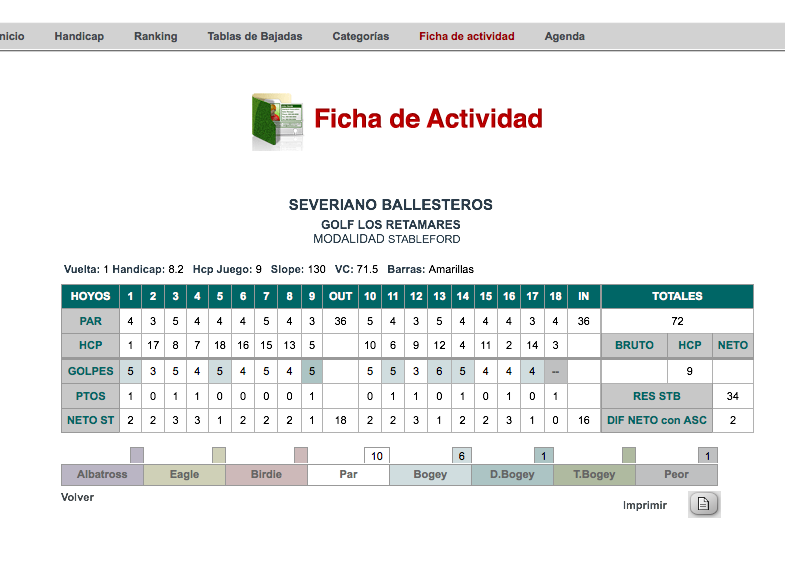The image size is (785, 567).
Task: Click the GOLPES row label
Action: (x=91, y=371)
